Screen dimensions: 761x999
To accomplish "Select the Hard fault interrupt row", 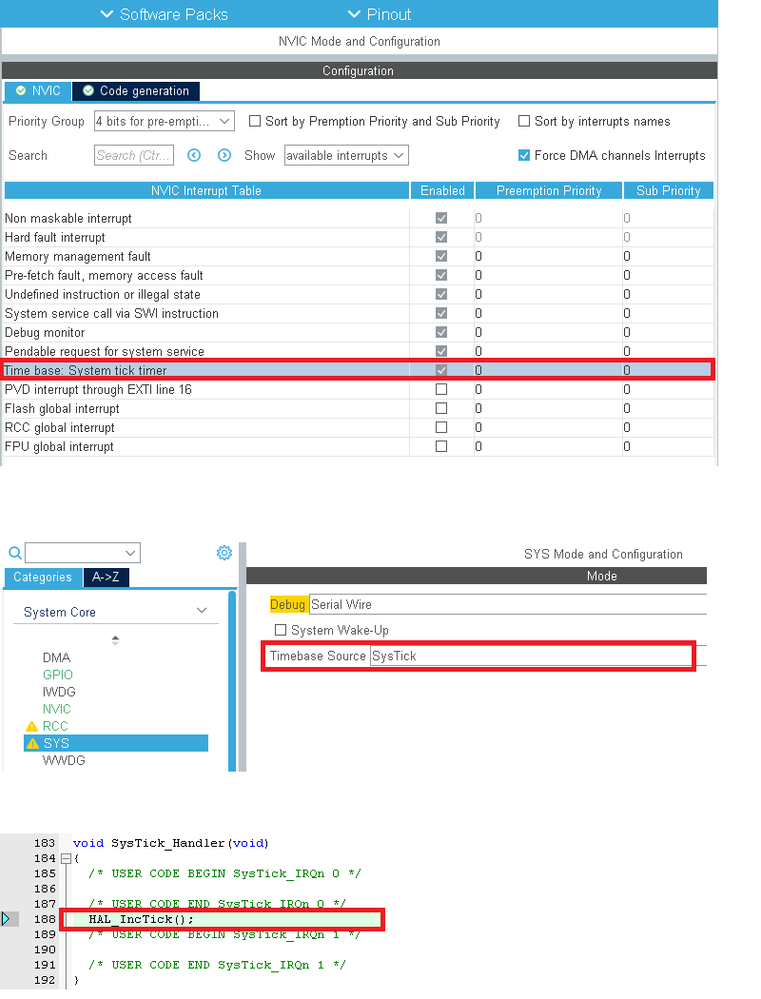I will tap(359, 237).
